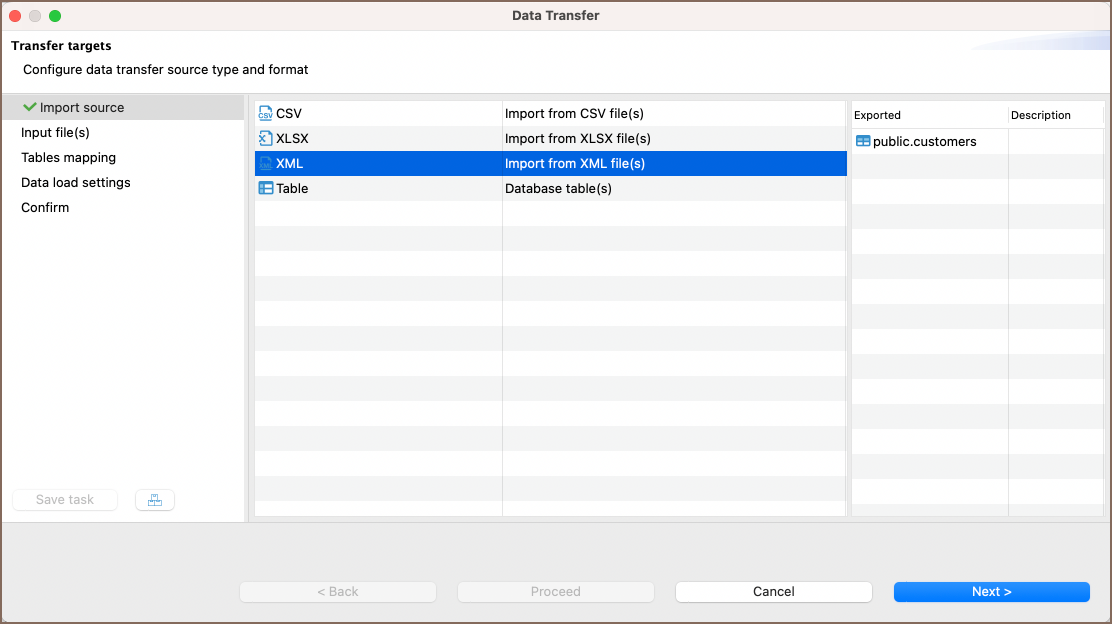Image resolution: width=1112 pixels, height=624 pixels.
Task: Click the XLSX file type icon
Action: point(265,139)
